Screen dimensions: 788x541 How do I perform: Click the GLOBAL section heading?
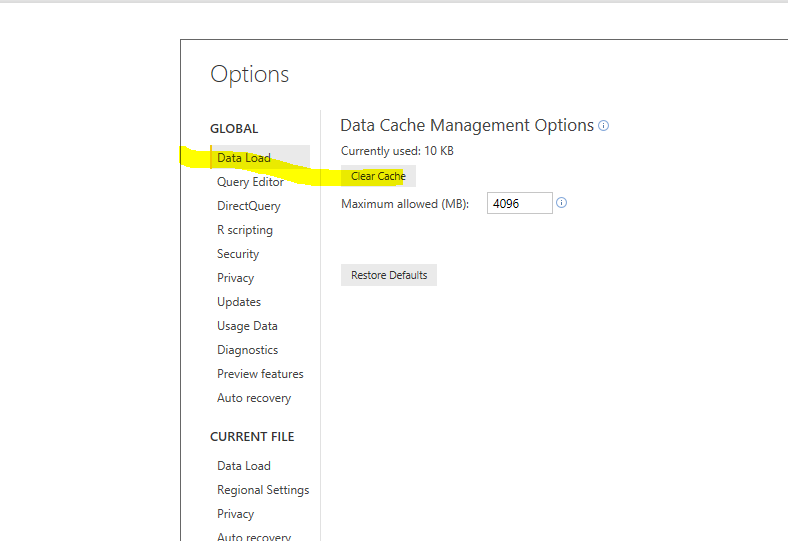click(234, 129)
